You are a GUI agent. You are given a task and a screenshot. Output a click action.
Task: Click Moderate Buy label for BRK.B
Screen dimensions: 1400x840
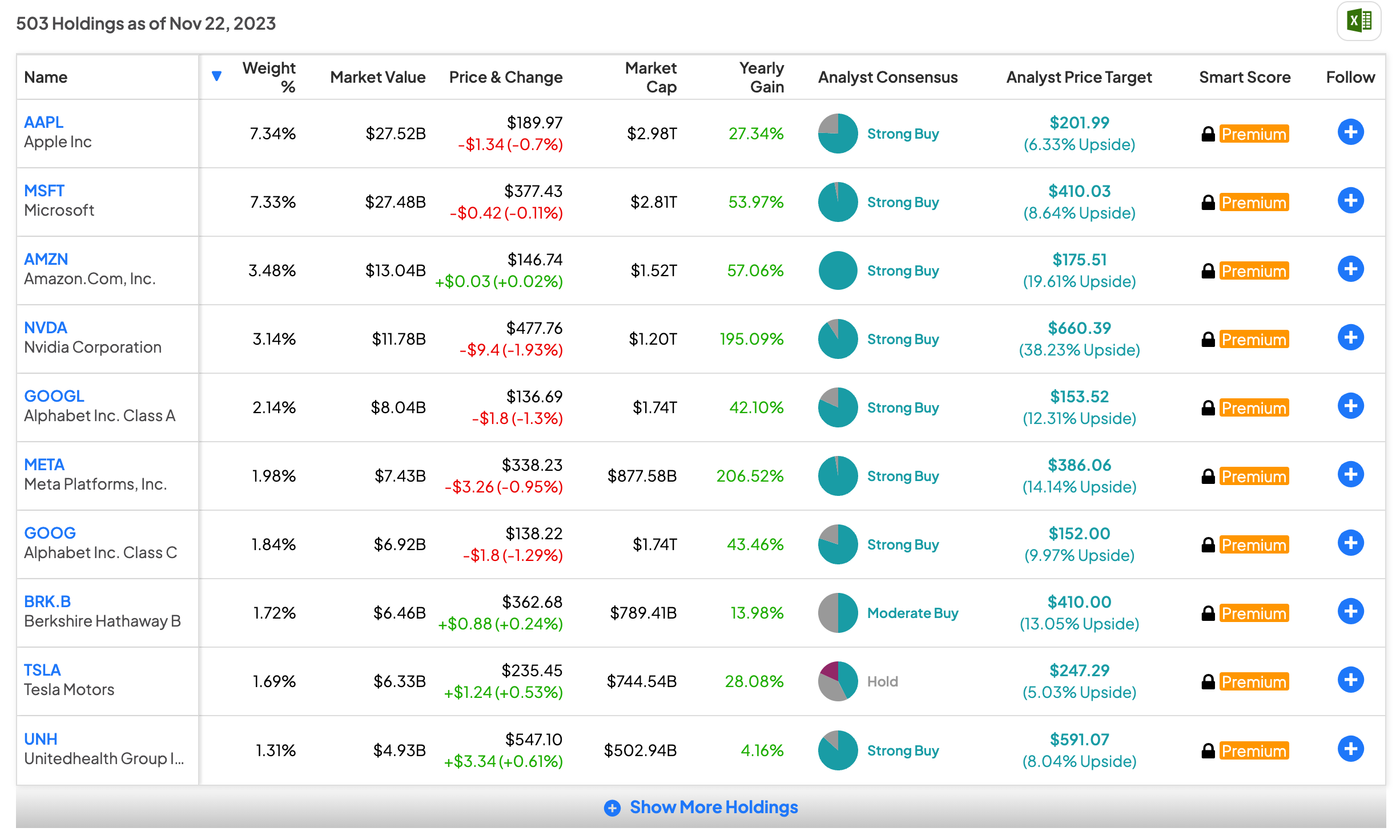[912, 613]
